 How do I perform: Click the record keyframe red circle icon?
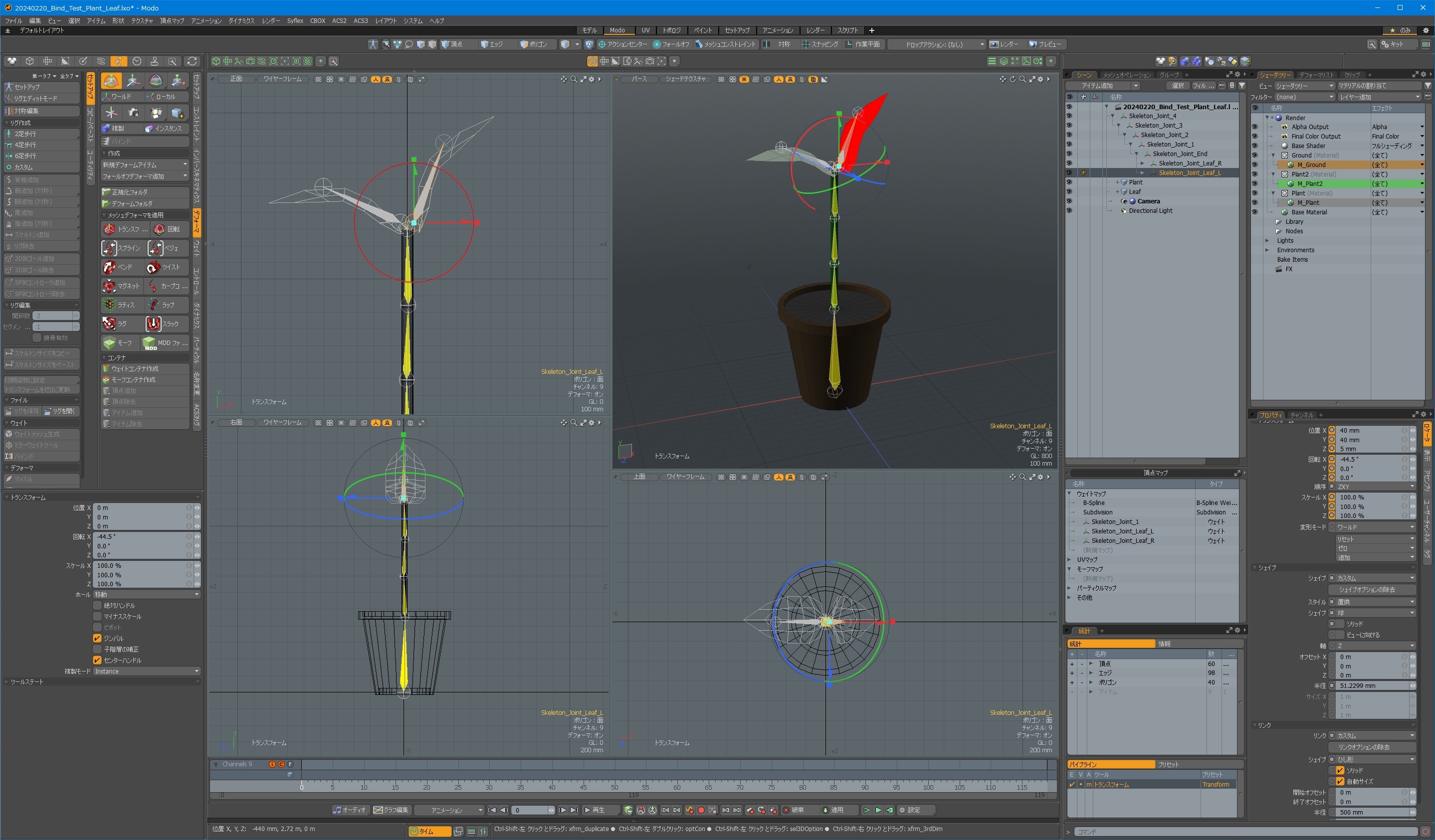702,810
